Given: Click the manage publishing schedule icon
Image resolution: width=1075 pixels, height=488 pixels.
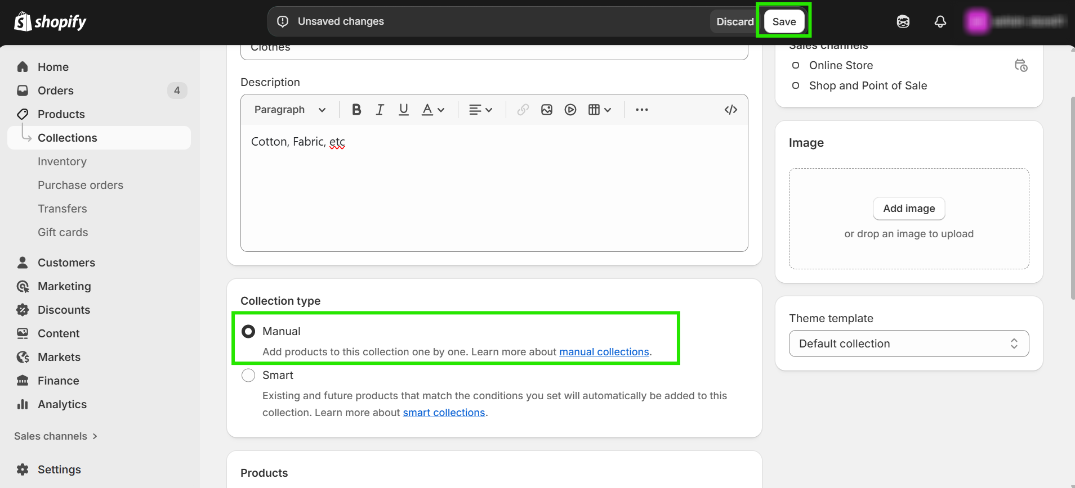Looking at the screenshot, I should (1021, 66).
